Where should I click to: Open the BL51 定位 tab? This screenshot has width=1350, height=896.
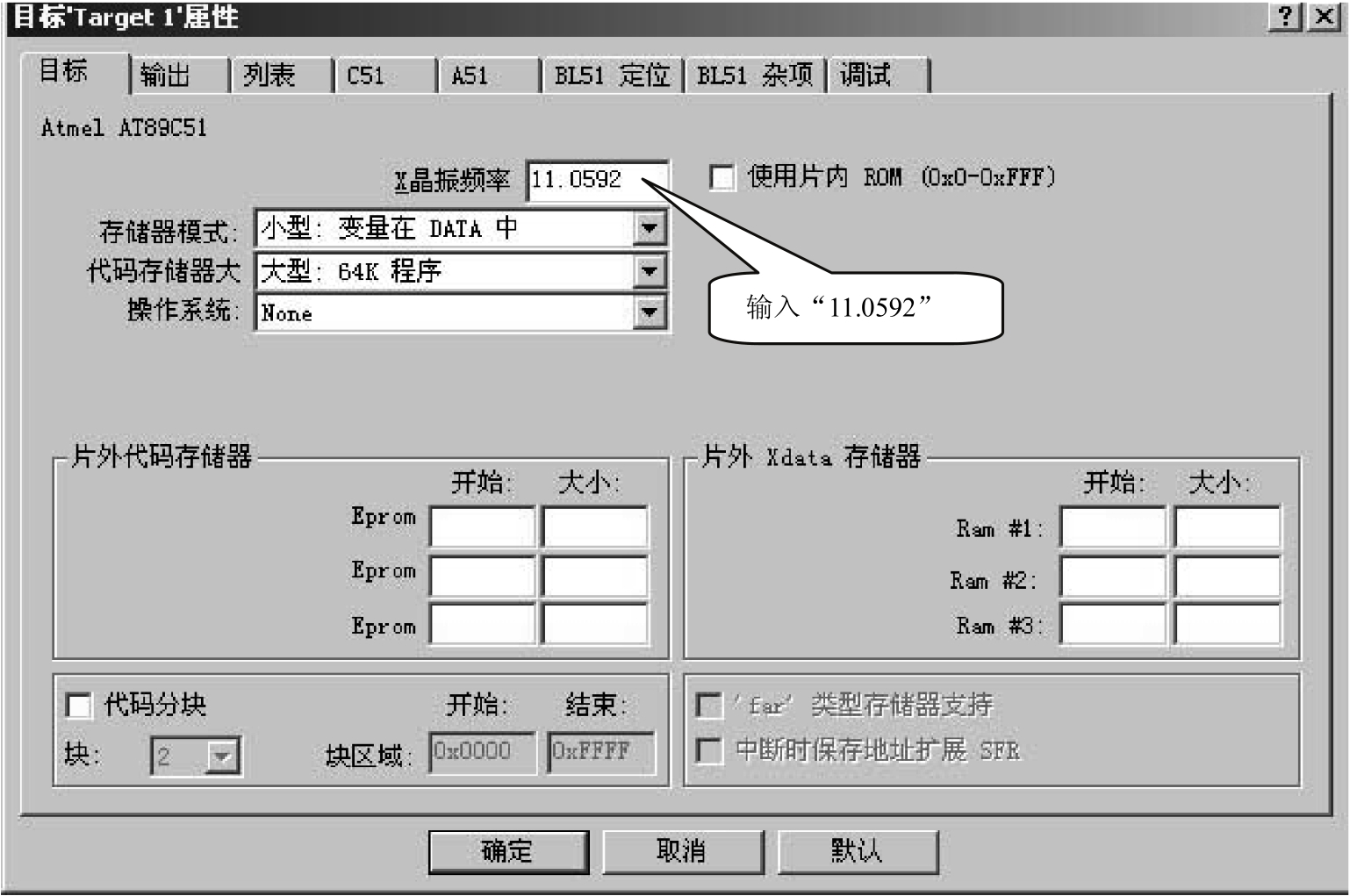(612, 75)
